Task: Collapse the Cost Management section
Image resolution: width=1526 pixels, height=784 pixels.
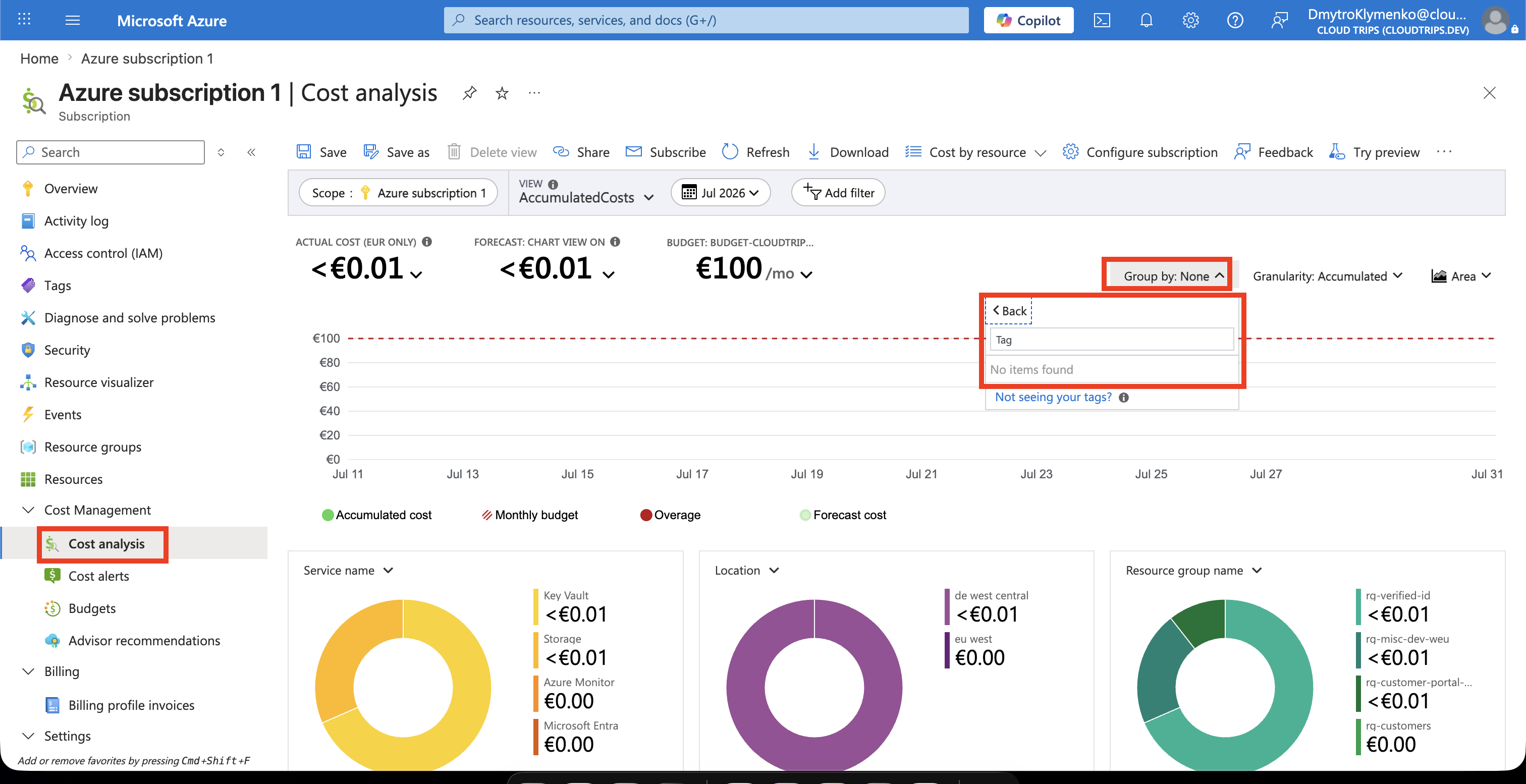Action: (x=28, y=510)
